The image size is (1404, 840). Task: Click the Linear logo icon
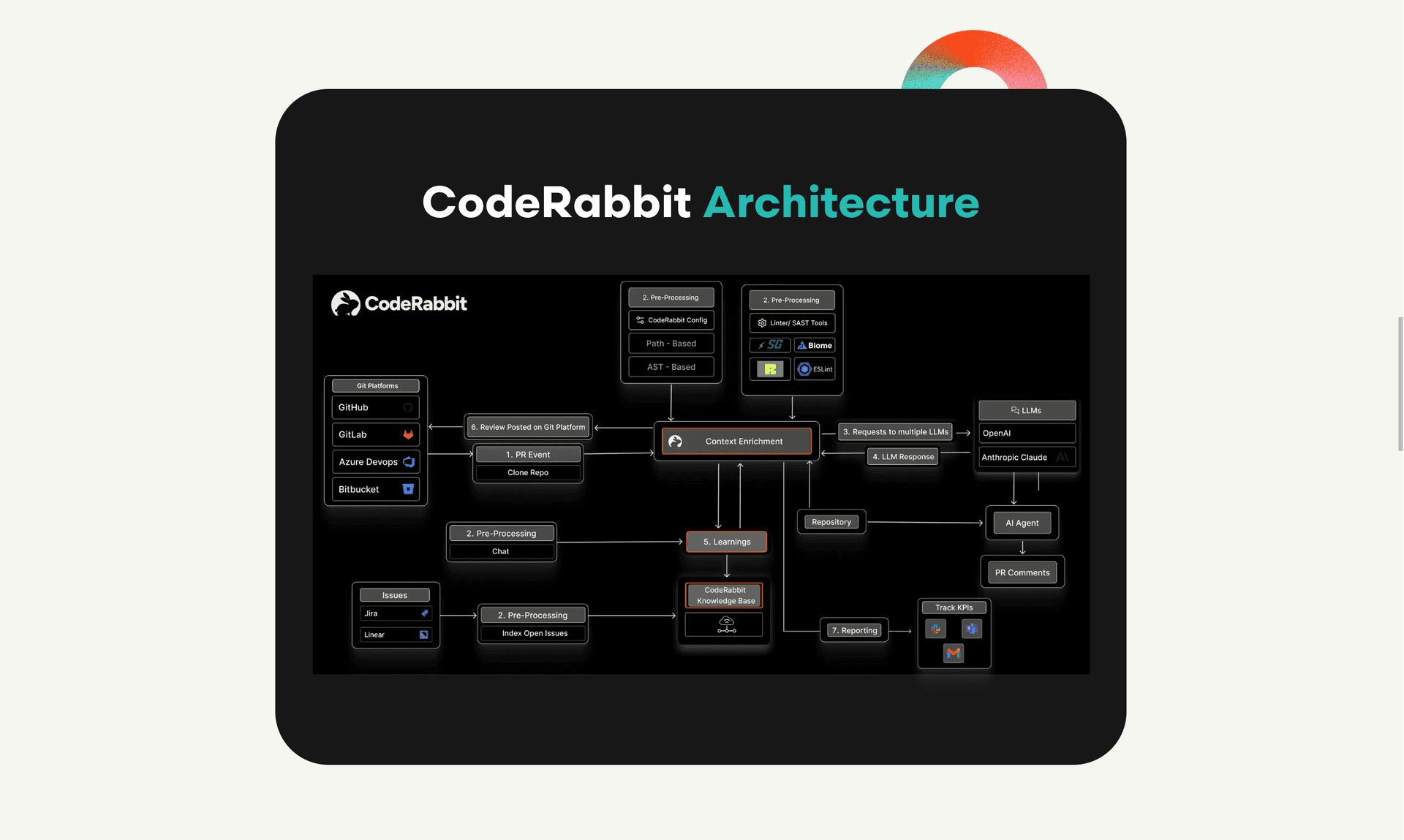tap(423, 635)
